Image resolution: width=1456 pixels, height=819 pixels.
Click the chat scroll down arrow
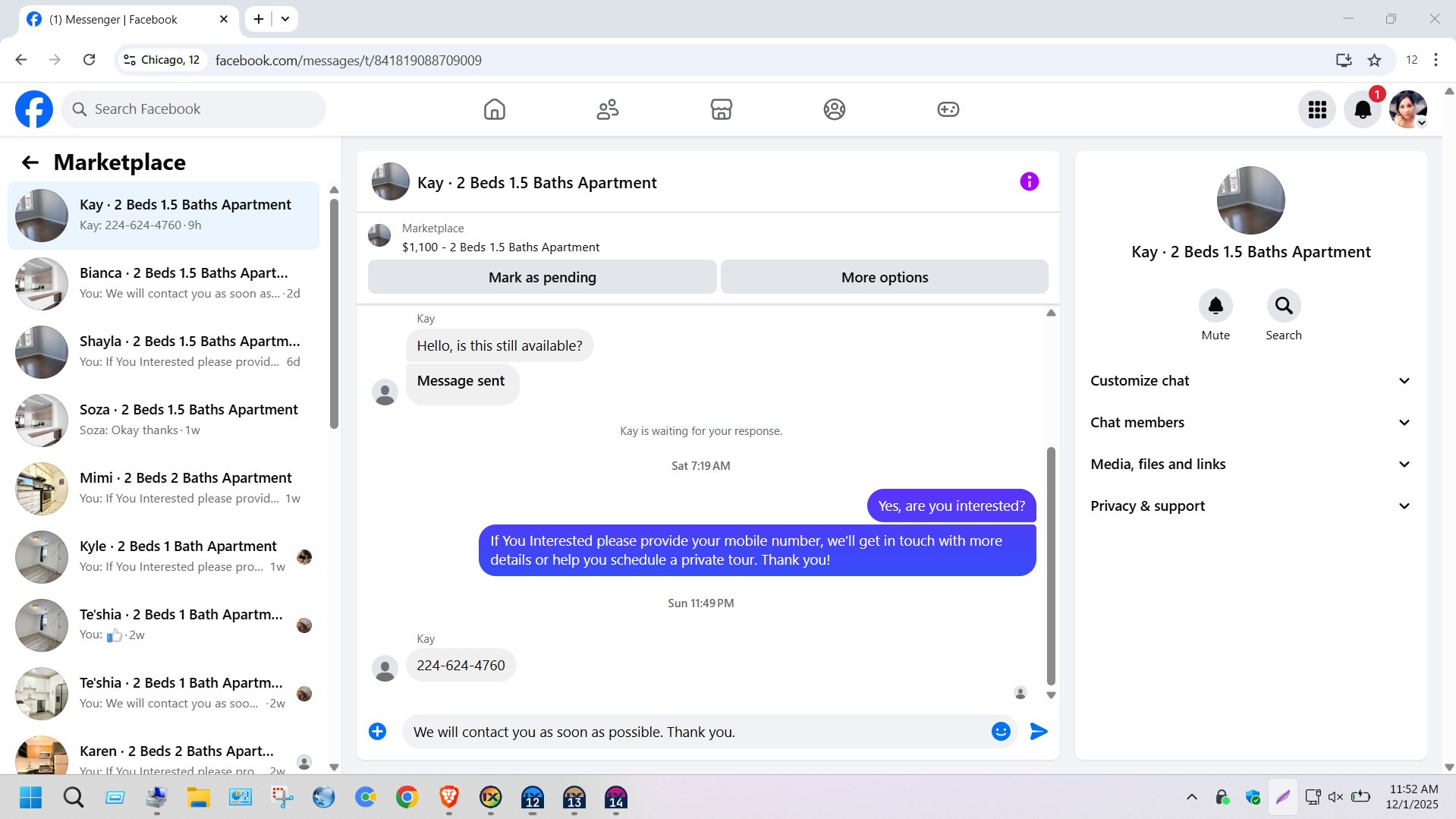(1051, 695)
